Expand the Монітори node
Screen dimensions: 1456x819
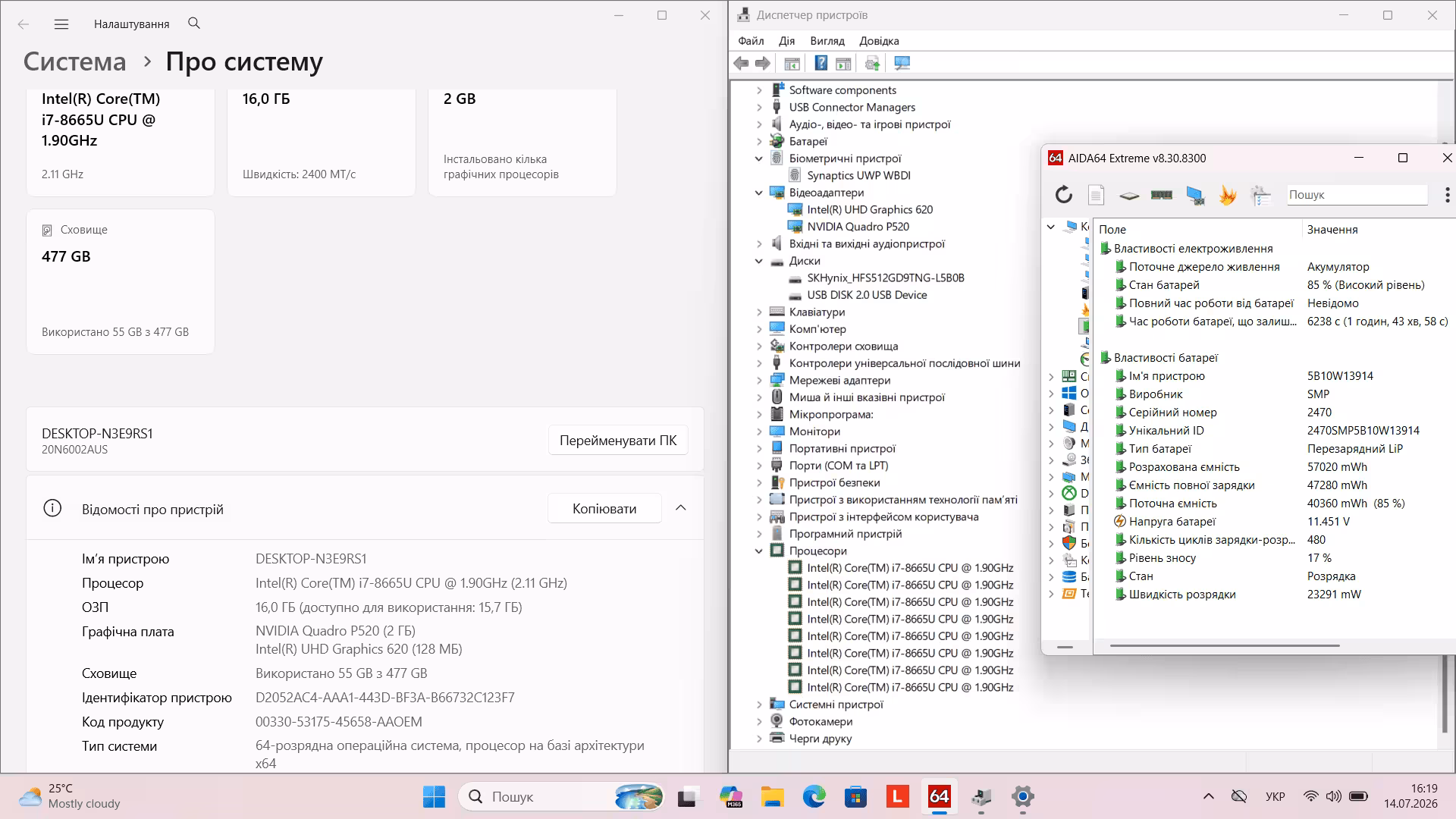point(759,432)
